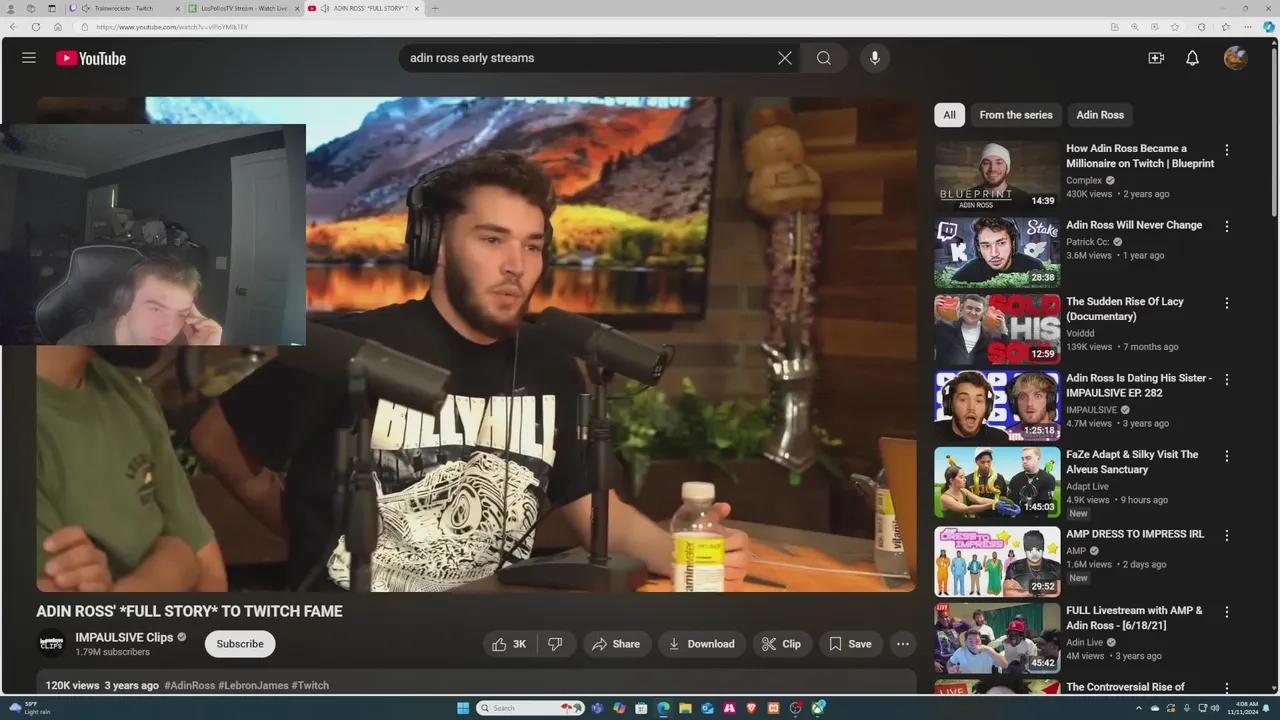The height and width of the screenshot is (720, 1280).
Task: Open options for 'The Sudden Rise Of Lacy'
Action: click(1227, 303)
